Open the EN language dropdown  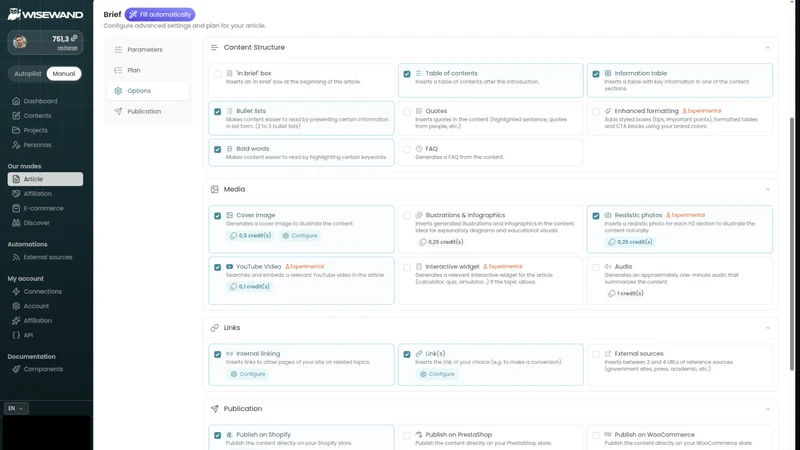(16, 408)
